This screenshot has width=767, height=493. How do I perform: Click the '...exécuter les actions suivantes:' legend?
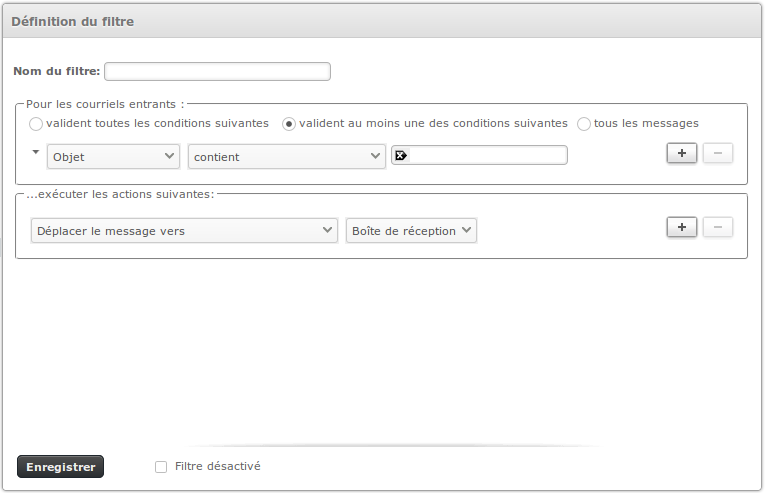[120, 193]
